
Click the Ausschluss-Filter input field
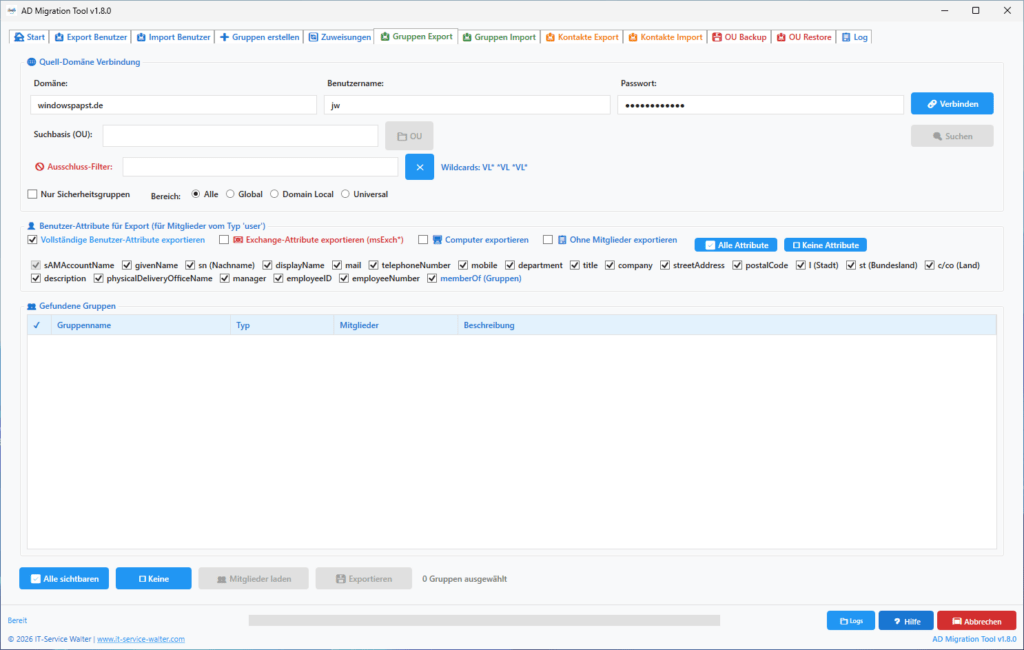(260, 167)
